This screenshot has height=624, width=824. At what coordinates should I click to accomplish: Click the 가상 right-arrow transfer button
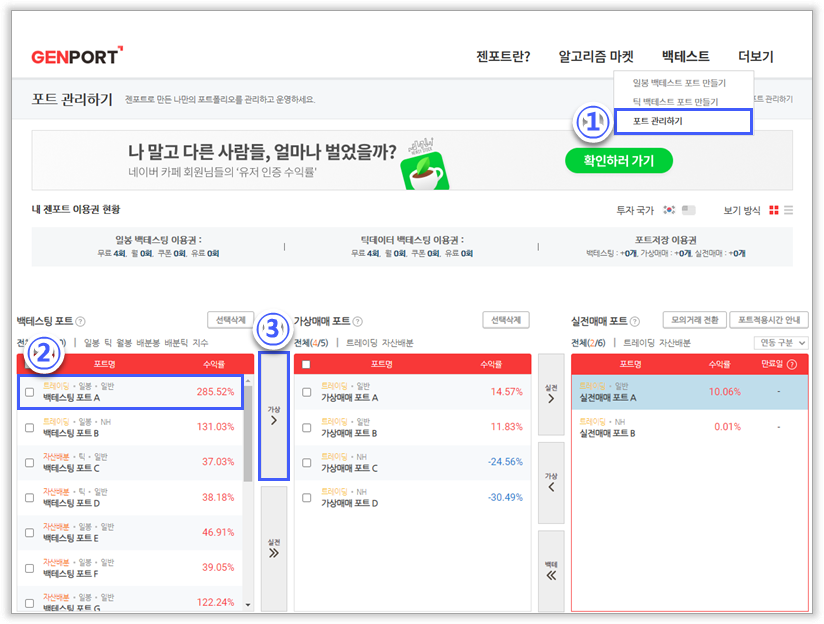click(273, 415)
